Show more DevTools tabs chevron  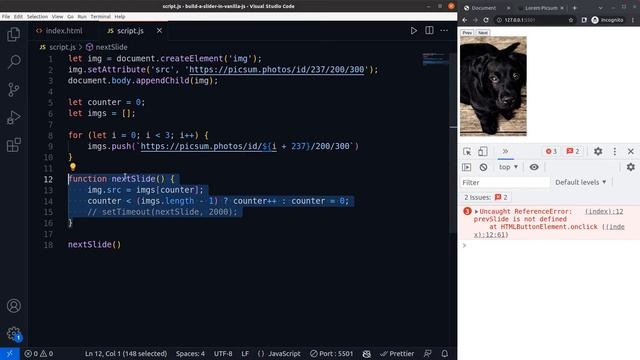coord(505,151)
